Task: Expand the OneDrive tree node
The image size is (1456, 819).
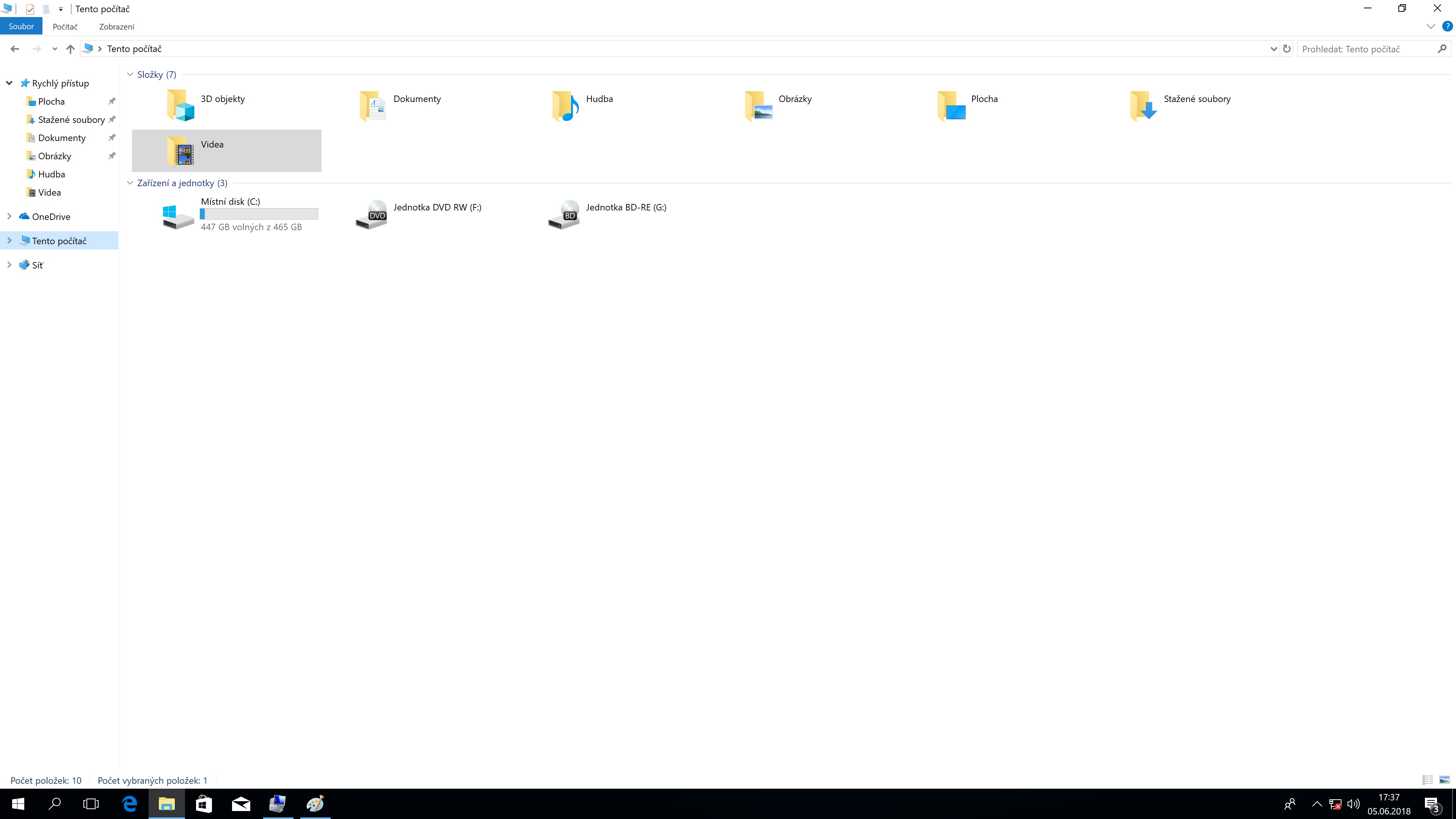Action: pos(9,217)
